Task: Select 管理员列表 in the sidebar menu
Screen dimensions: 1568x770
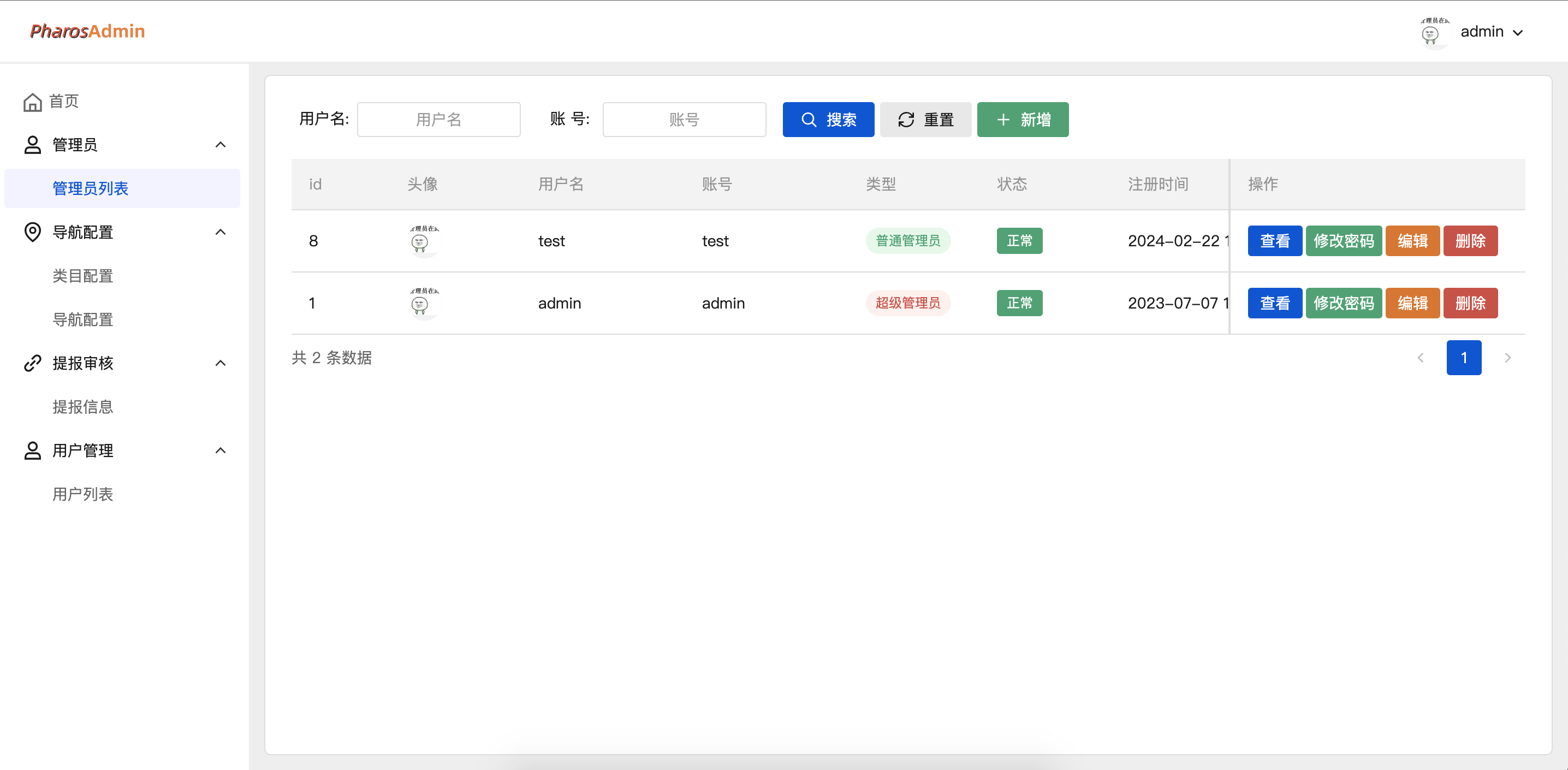Action: [90, 188]
